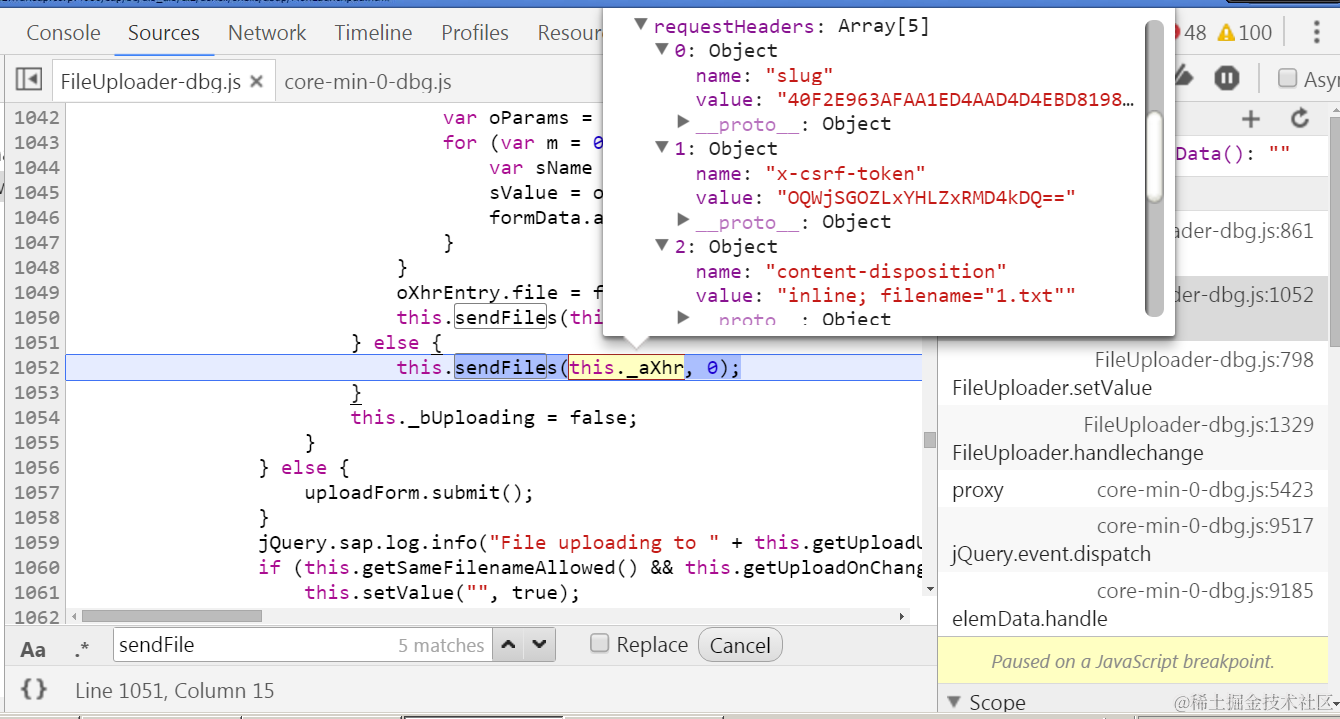The height and width of the screenshot is (719, 1340).
Task: Click uploadForm.submit() on line 1057
Action: [419, 492]
